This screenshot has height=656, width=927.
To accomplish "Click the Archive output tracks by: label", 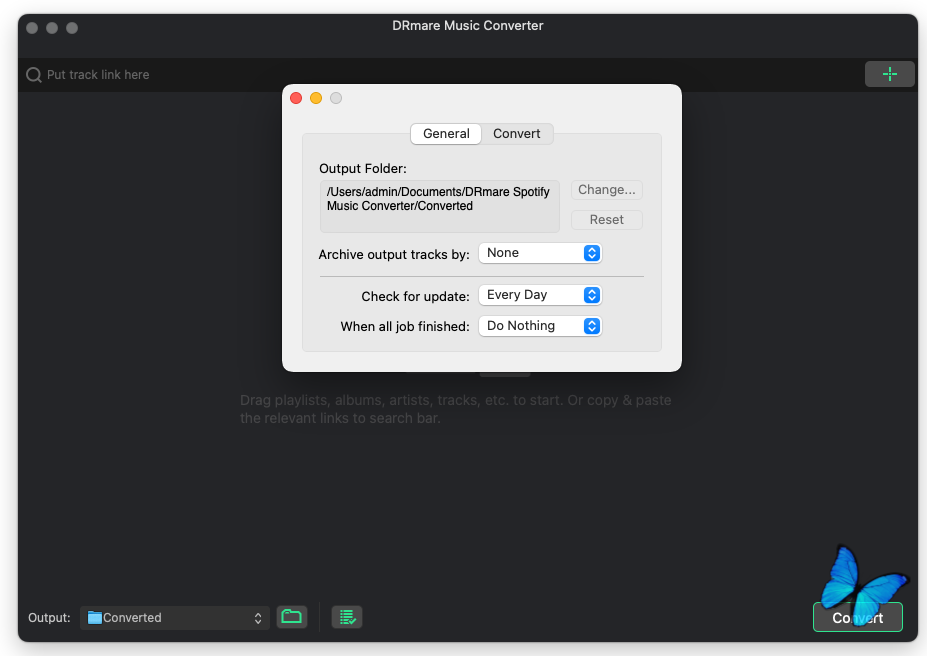I will pyautogui.click(x=394, y=254).
